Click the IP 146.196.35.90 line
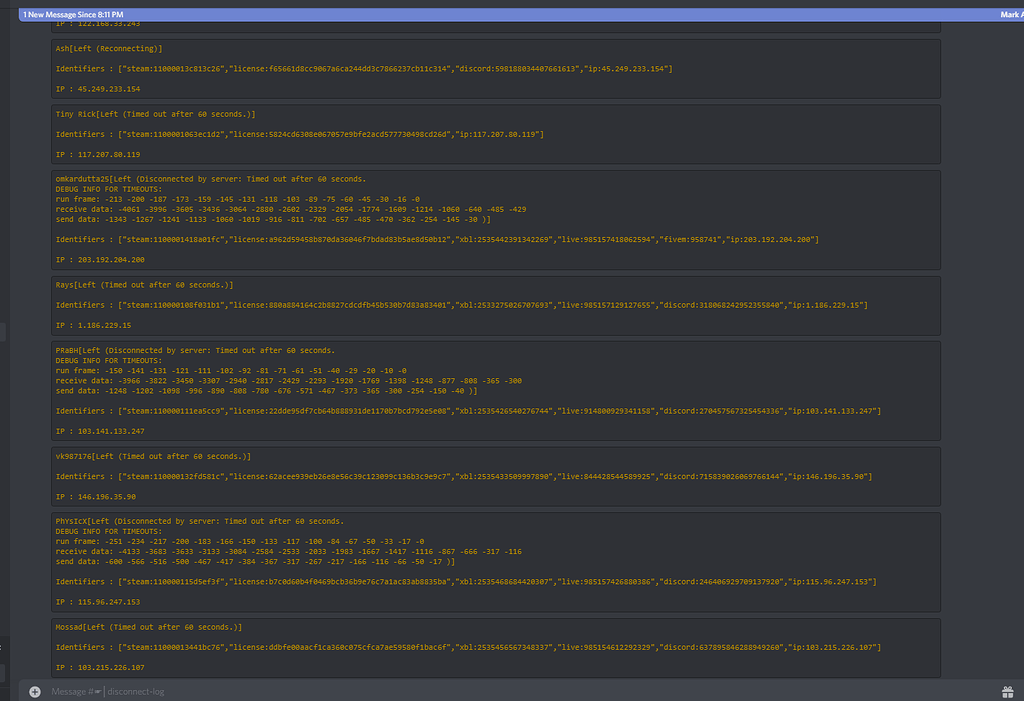The height and width of the screenshot is (701, 1024). (x=96, y=496)
